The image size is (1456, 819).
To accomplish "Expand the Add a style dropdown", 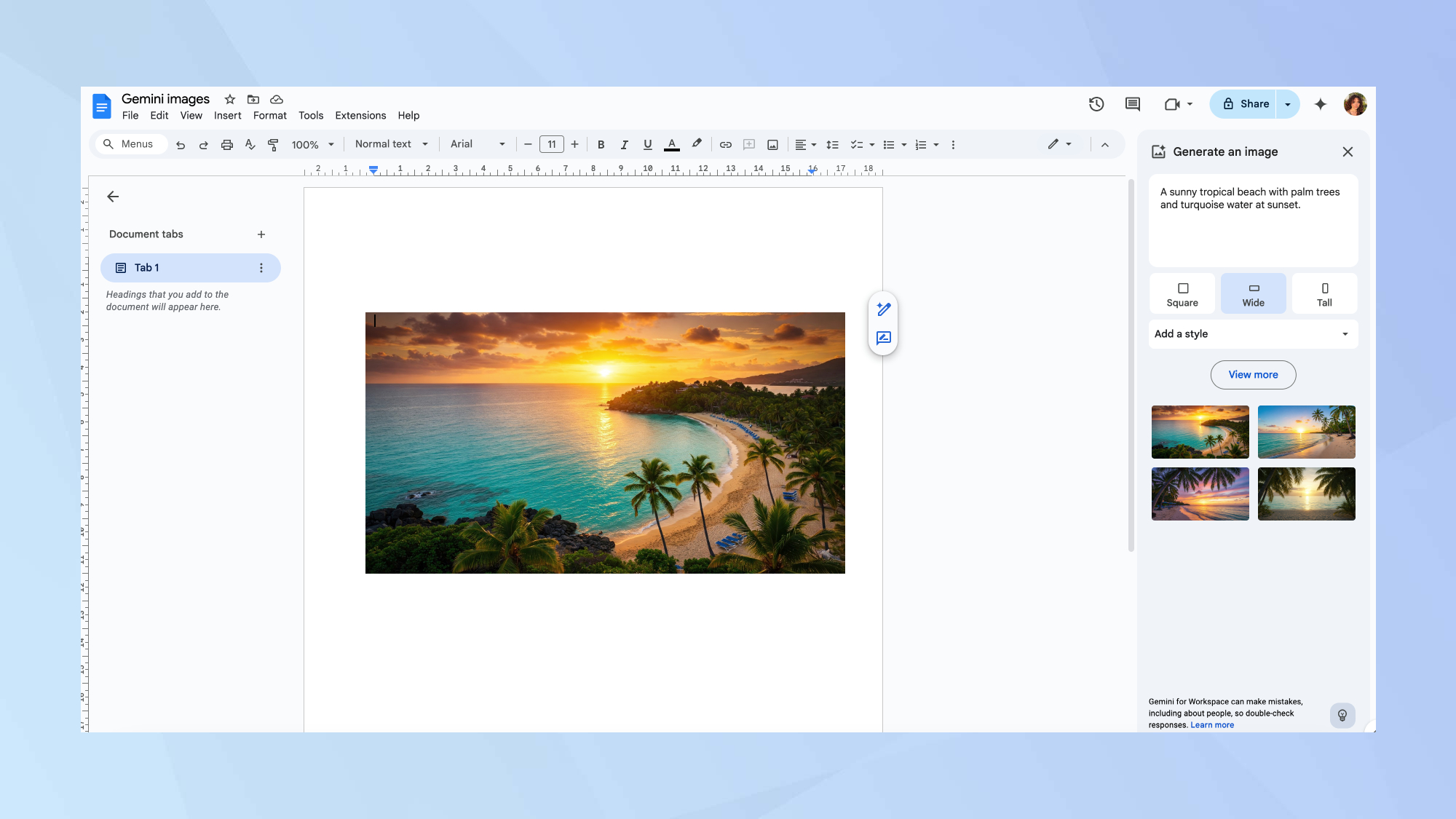I will click(1253, 334).
